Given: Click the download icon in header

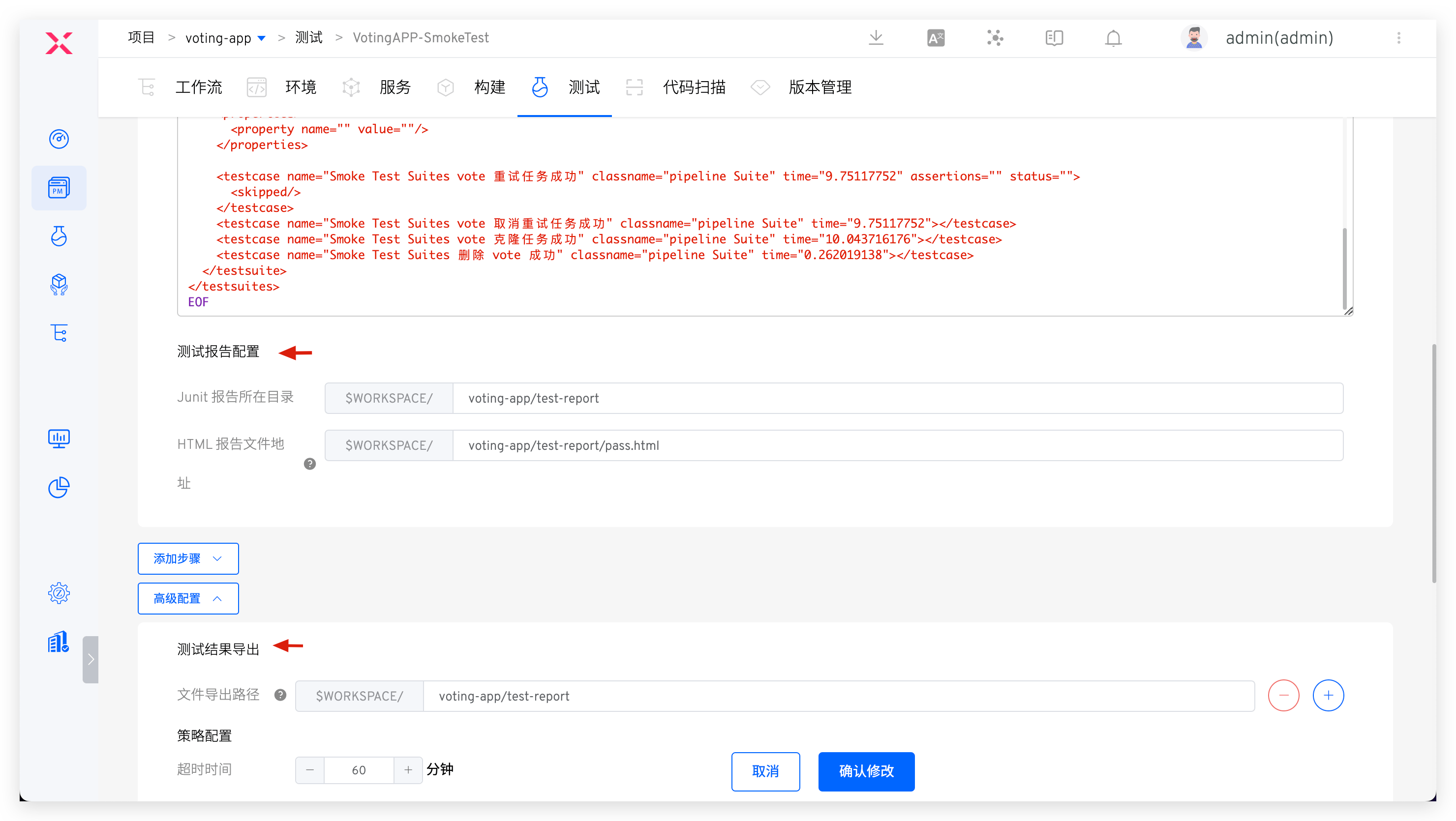Looking at the screenshot, I should (x=876, y=38).
